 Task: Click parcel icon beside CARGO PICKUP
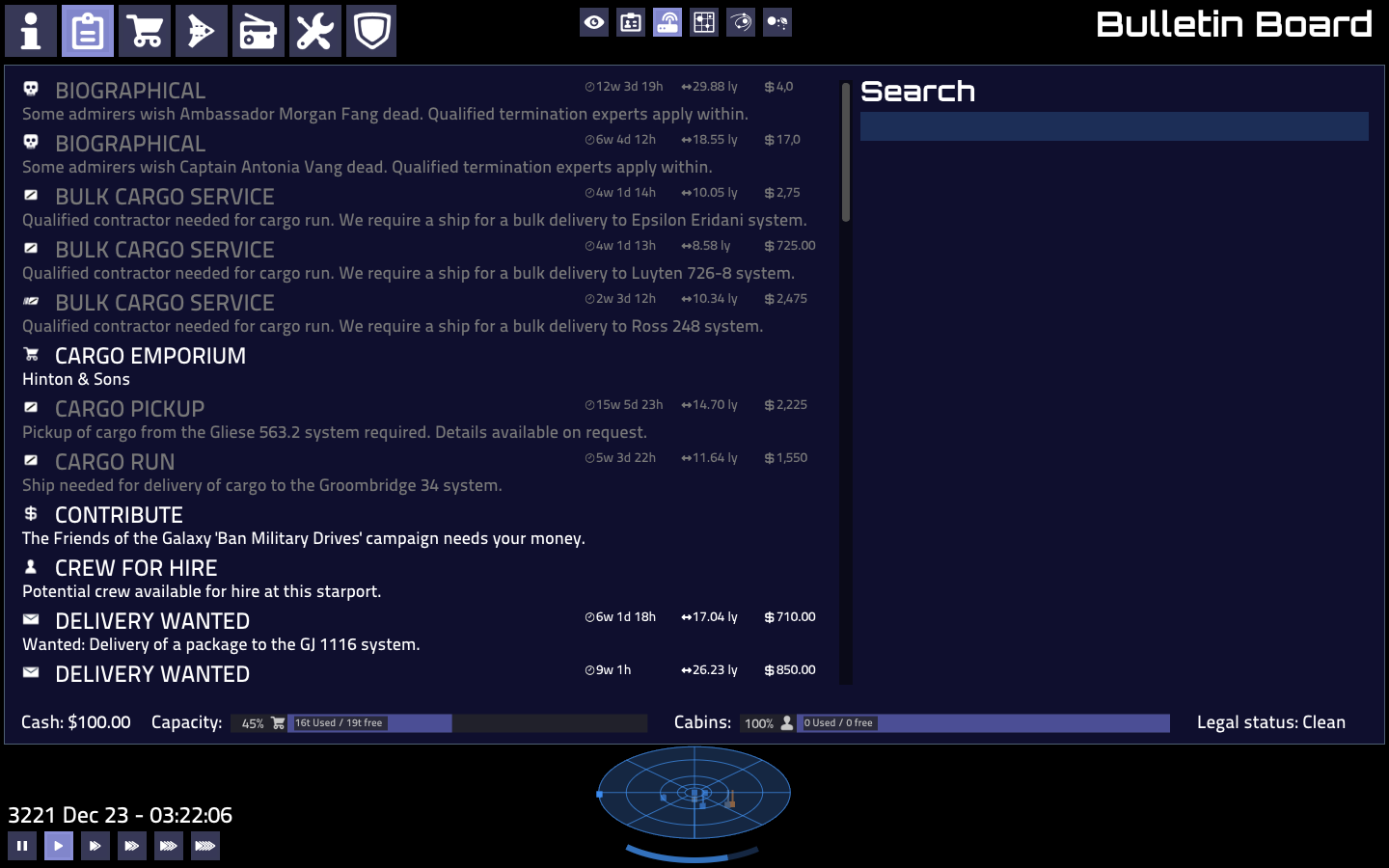(x=31, y=407)
